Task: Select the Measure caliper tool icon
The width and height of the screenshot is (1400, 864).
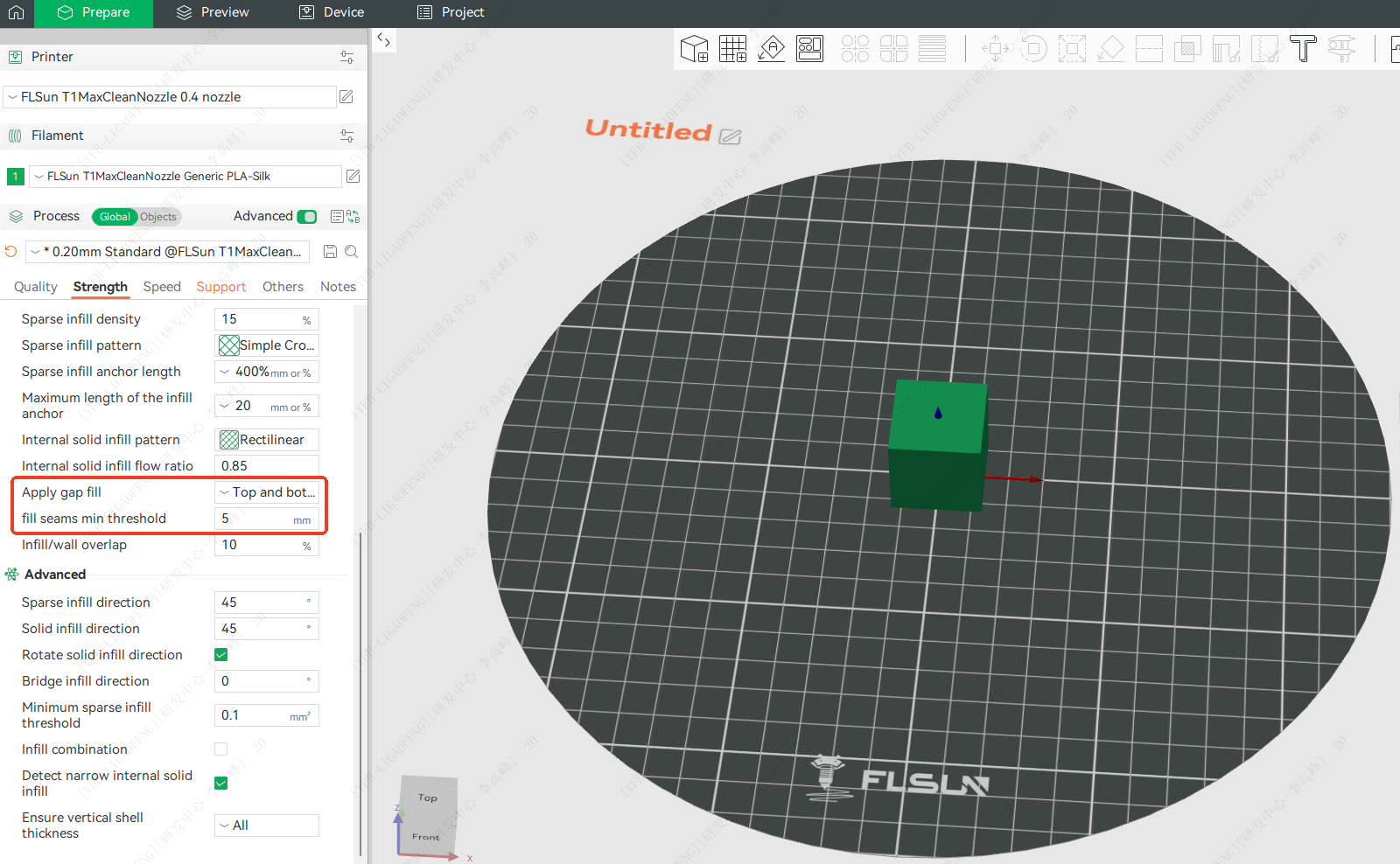Action: pyautogui.click(x=1341, y=48)
